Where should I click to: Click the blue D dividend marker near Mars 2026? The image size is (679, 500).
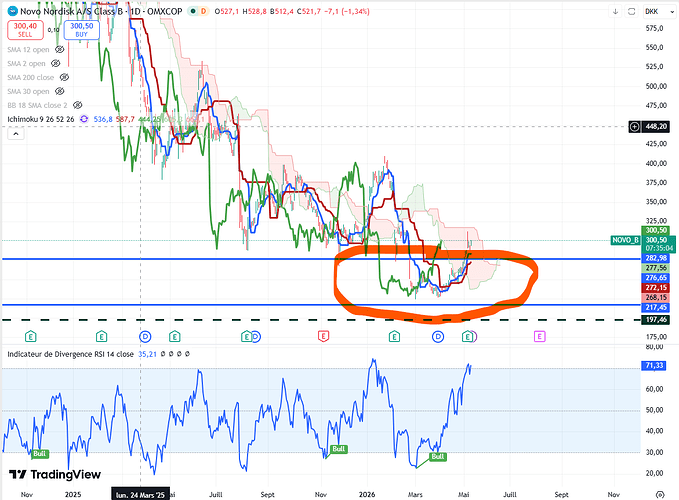(x=438, y=336)
